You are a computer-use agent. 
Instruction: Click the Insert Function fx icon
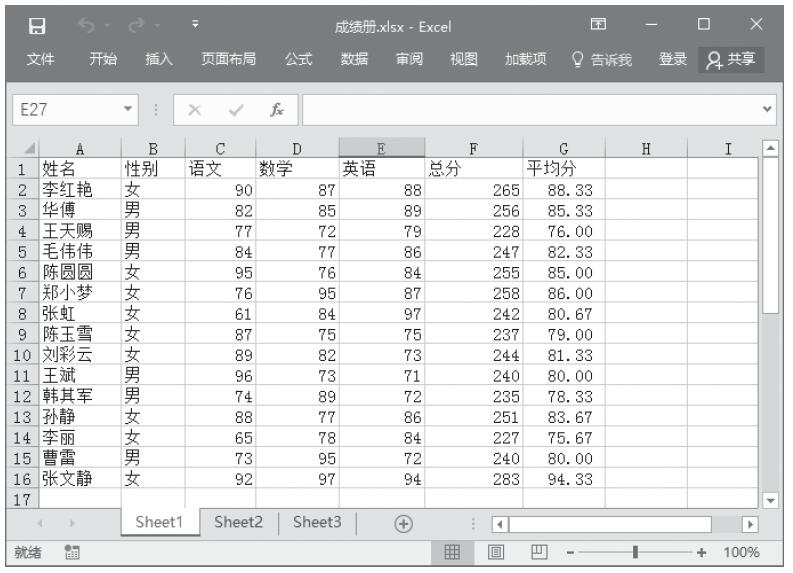[x=275, y=109]
